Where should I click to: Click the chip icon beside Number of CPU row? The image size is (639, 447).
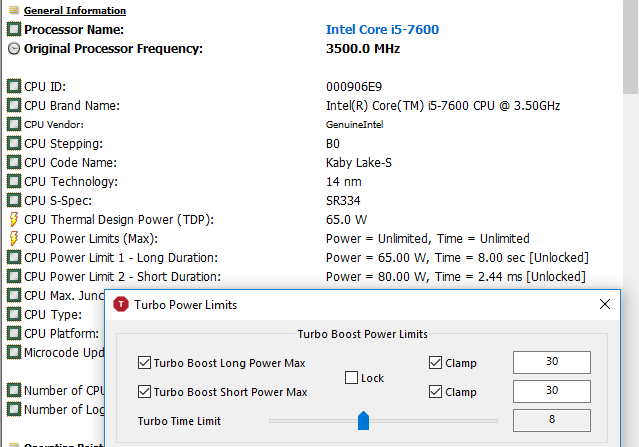click(x=14, y=390)
